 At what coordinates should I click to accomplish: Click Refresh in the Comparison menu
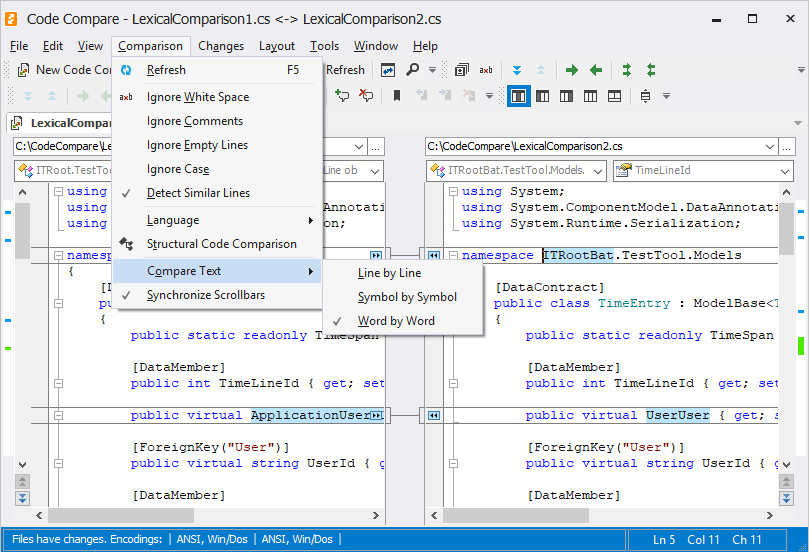coord(166,70)
